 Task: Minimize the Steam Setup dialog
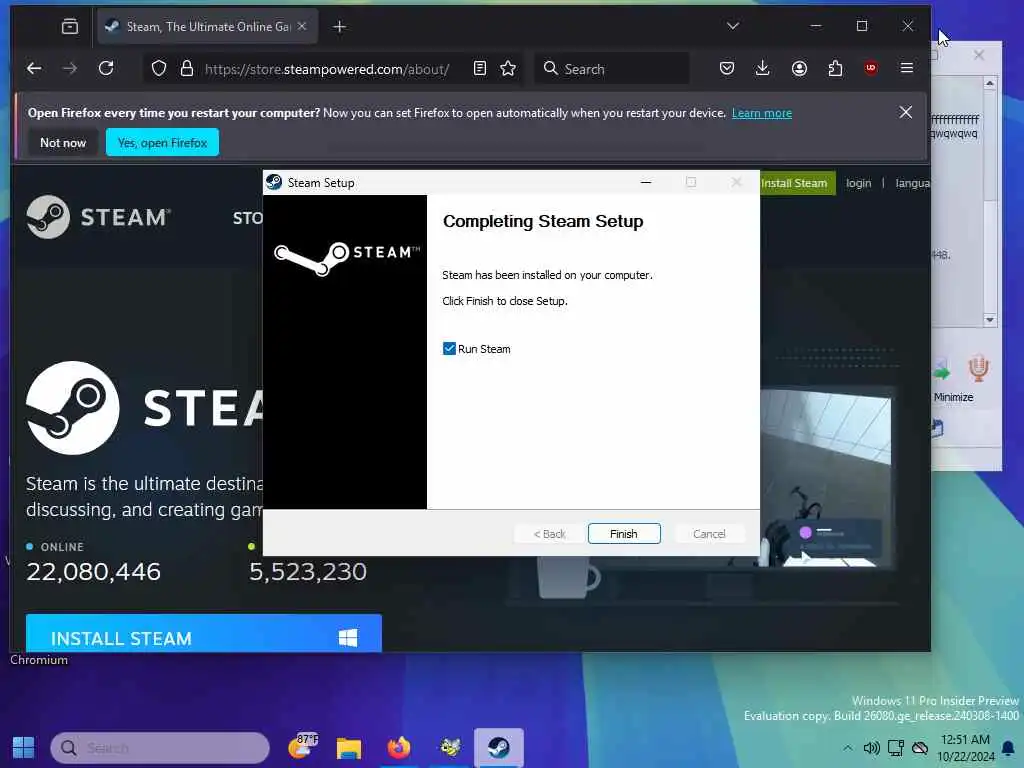point(646,183)
